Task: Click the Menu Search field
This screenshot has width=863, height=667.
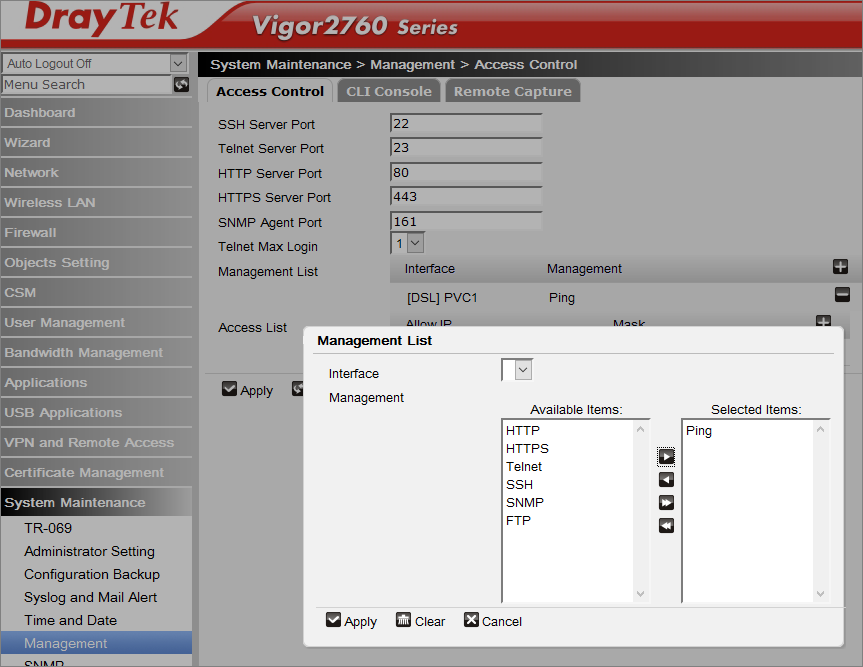Action: pyautogui.click(x=88, y=84)
